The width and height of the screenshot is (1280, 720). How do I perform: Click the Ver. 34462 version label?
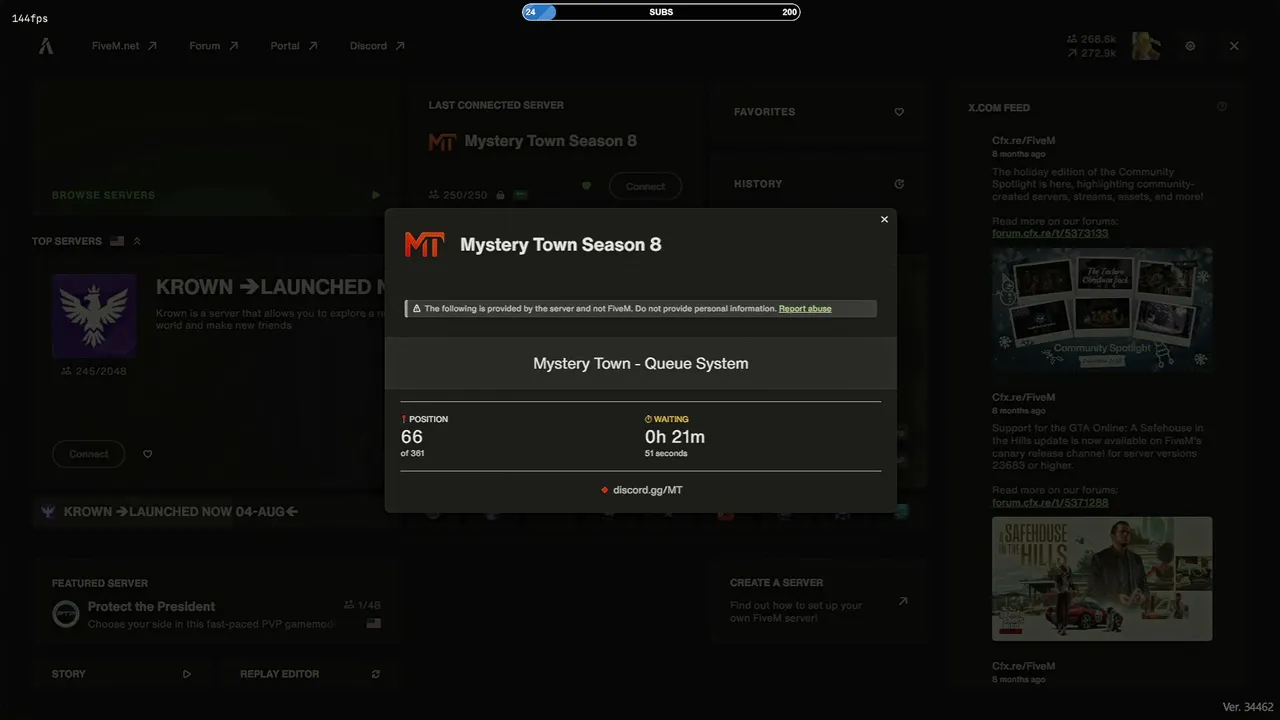[1248, 707]
